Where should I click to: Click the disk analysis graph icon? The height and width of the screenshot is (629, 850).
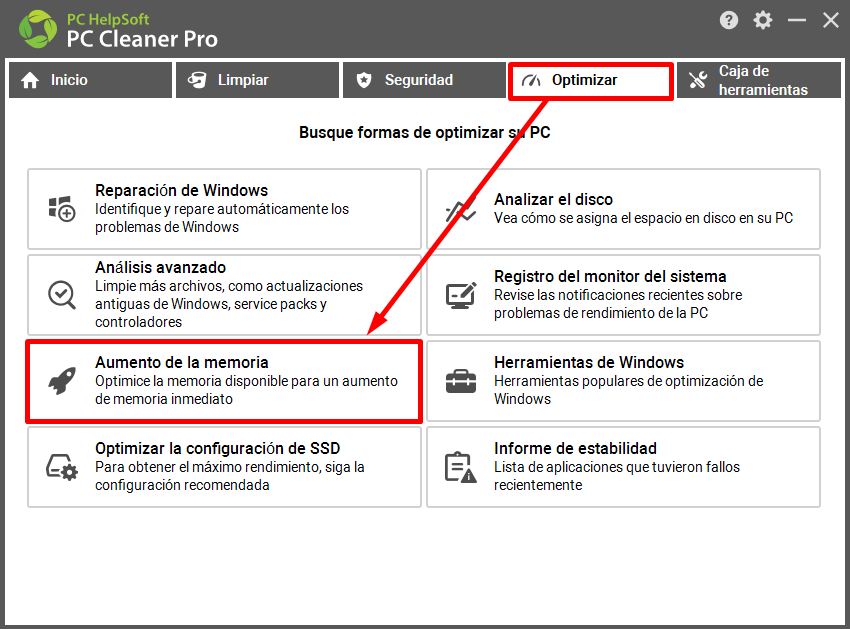461,209
